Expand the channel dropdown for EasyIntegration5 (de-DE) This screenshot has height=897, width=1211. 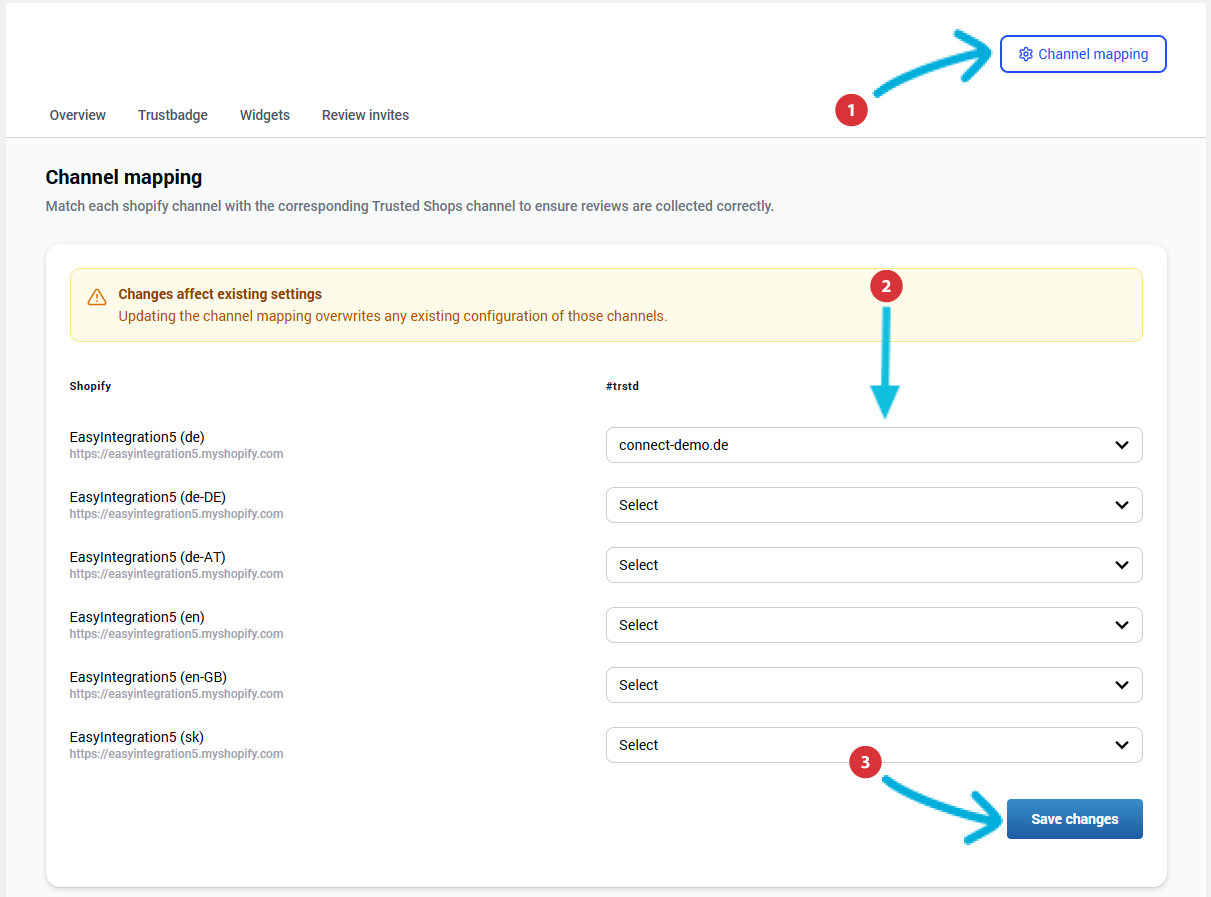click(x=873, y=505)
